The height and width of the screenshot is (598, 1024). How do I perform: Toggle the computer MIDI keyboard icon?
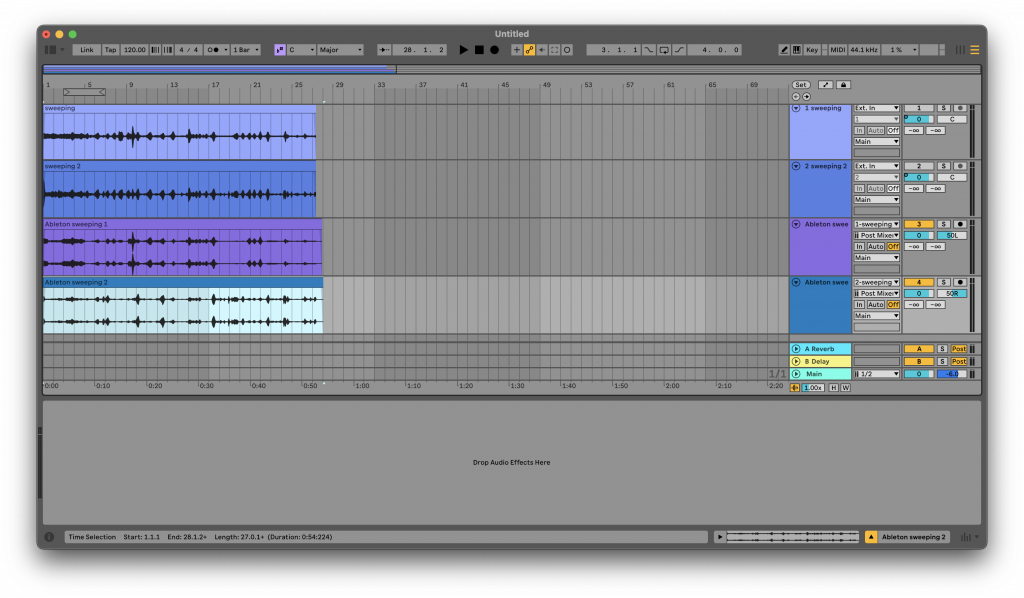[797, 50]
